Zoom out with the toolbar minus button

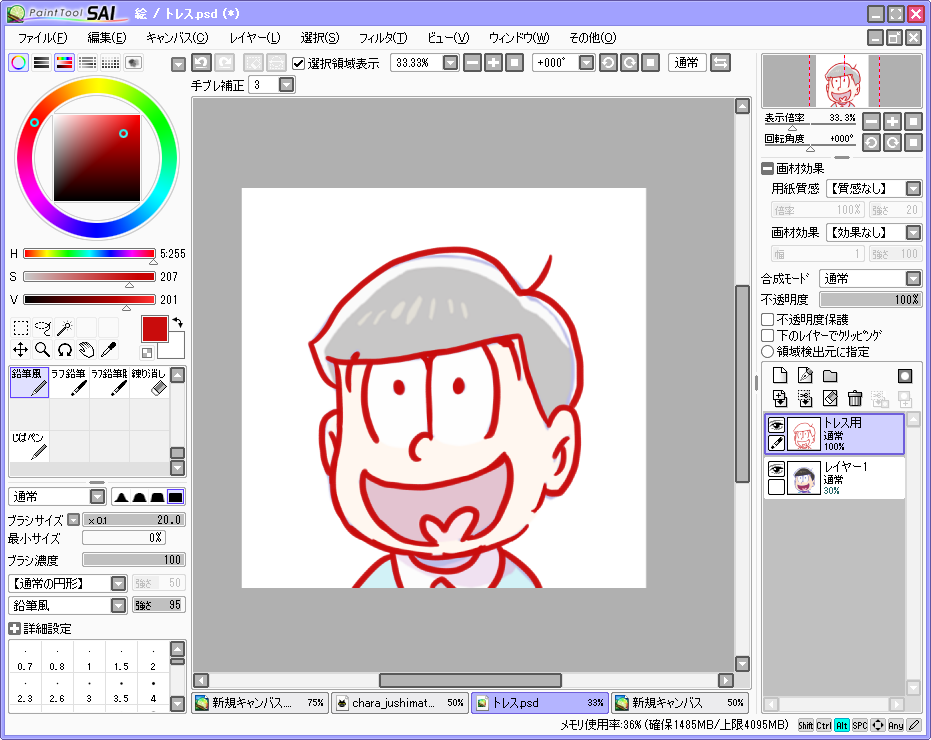[x=472, y=62]
